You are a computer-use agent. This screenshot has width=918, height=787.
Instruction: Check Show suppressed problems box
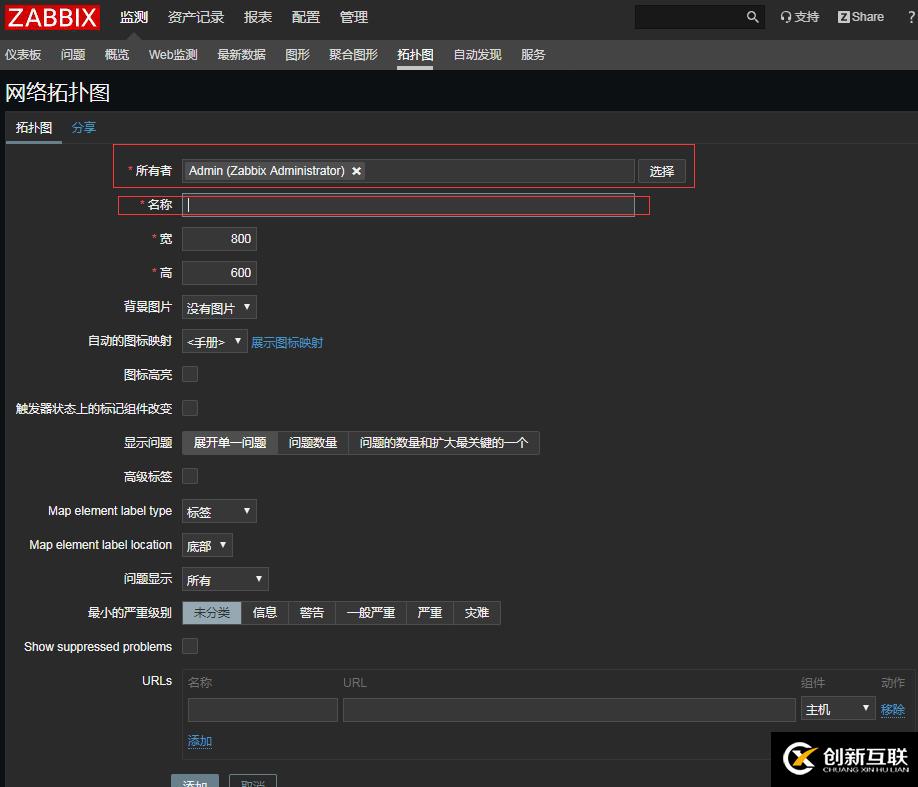pyautogui.click(x=190, y=646)
